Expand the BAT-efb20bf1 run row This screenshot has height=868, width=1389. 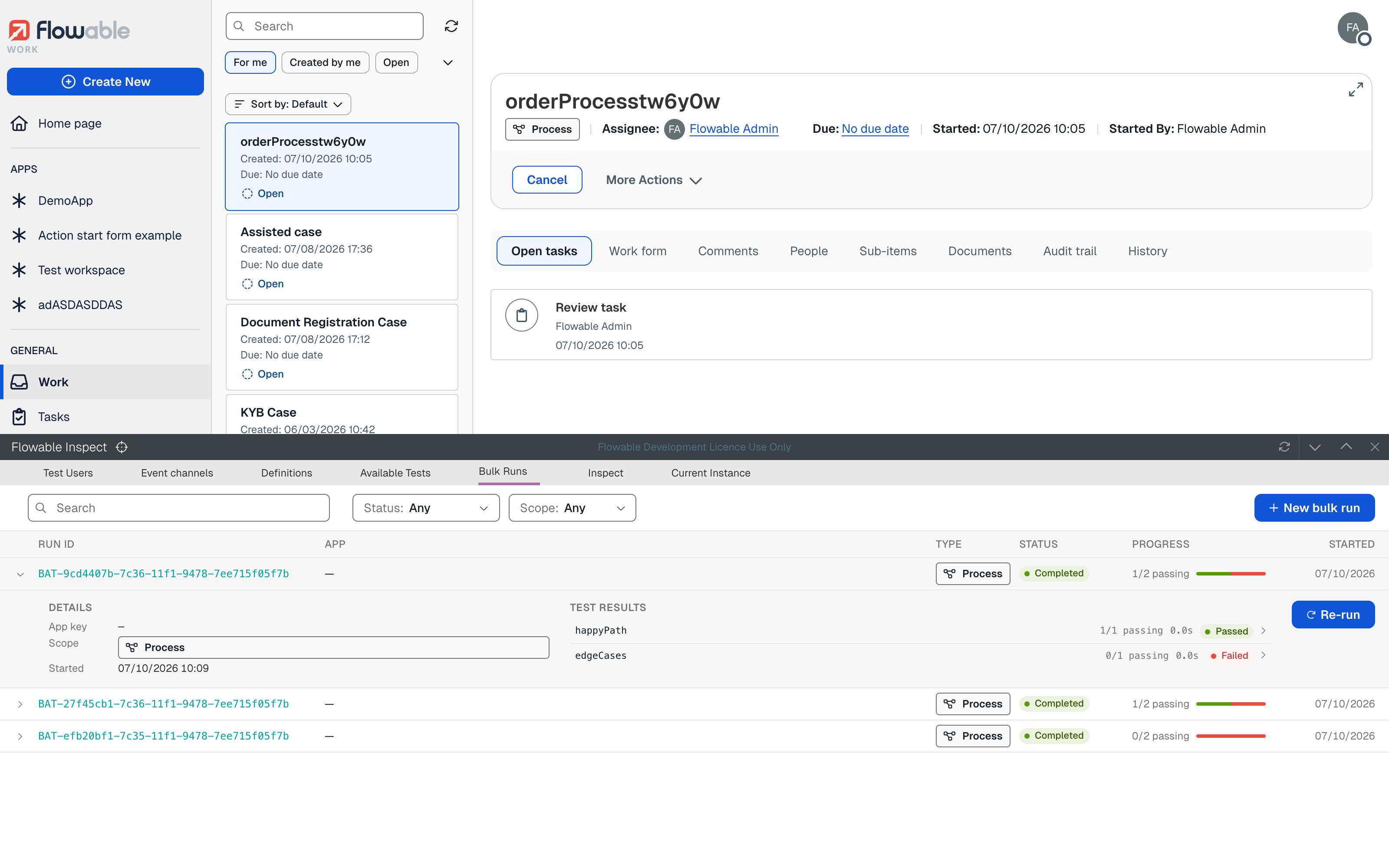[20, 736]
